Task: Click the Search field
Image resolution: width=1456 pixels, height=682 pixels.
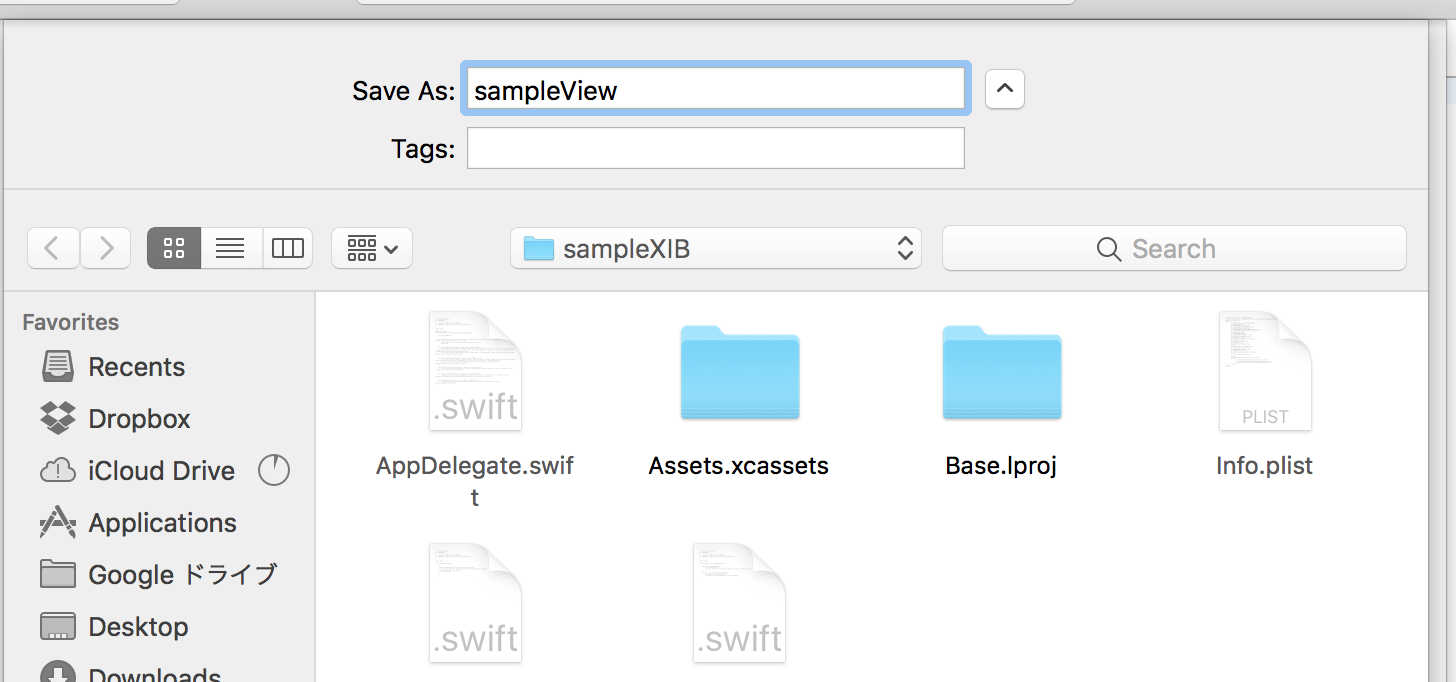Action: tap(1173, 248)
